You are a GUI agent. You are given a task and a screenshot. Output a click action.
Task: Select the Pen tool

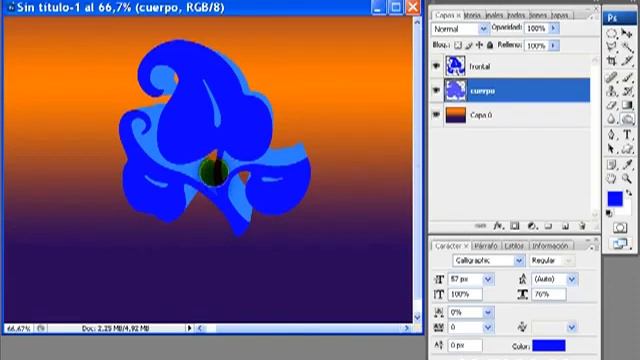coord(611,134)
